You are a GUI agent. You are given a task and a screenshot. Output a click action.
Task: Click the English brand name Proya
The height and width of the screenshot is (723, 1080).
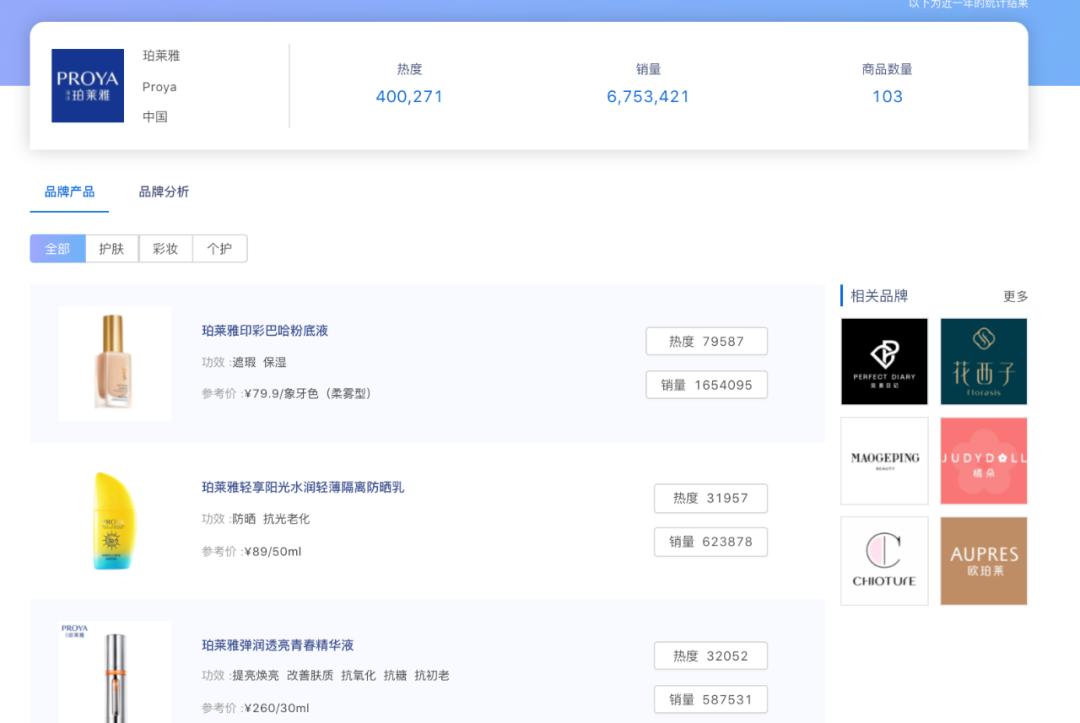(x=160, y=87)
